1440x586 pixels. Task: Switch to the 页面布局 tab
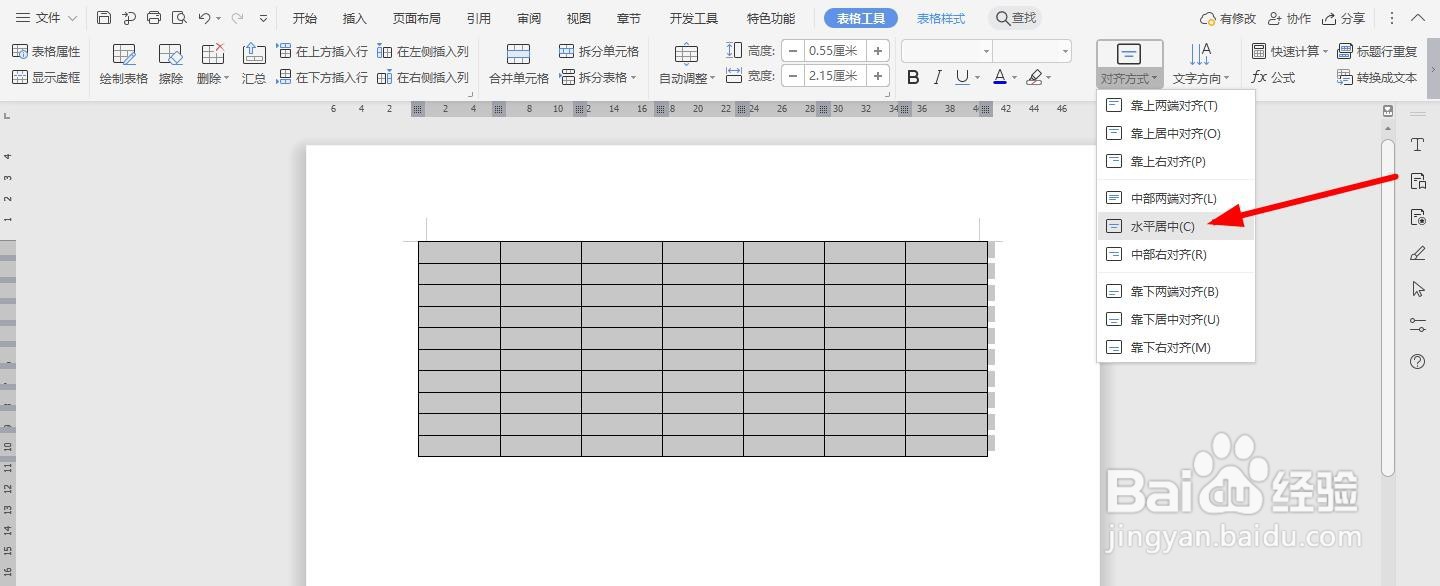pos(416,18)
